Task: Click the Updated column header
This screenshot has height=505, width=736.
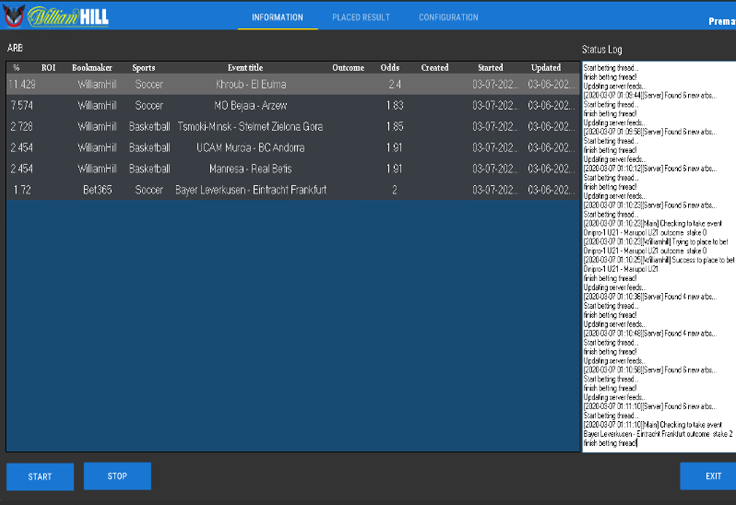Action: pyautogui.click(x=546, y=68)
